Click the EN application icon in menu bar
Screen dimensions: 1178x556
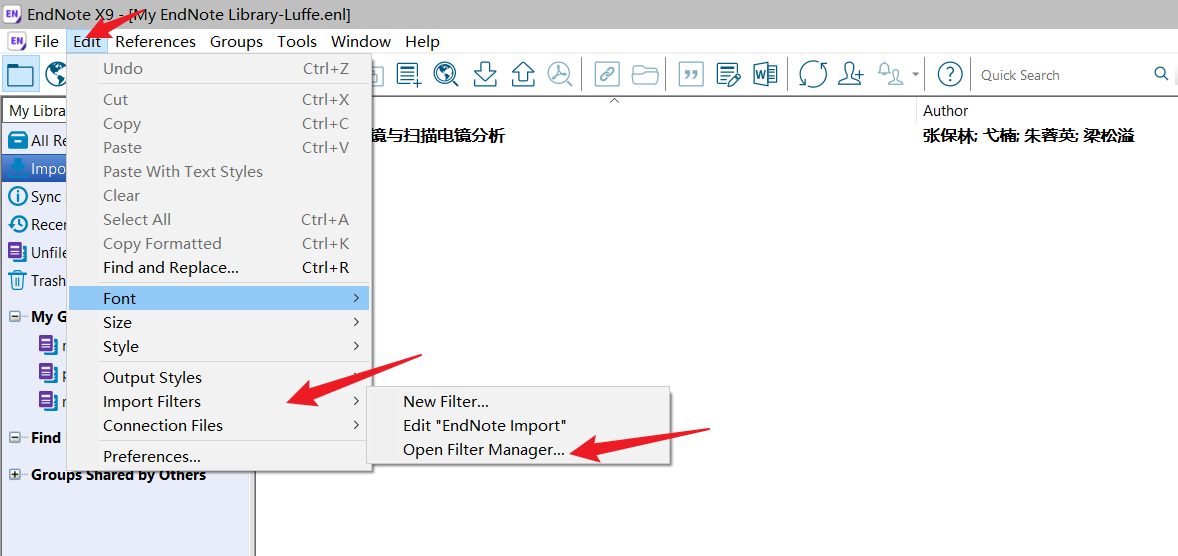tap(17, 41)
